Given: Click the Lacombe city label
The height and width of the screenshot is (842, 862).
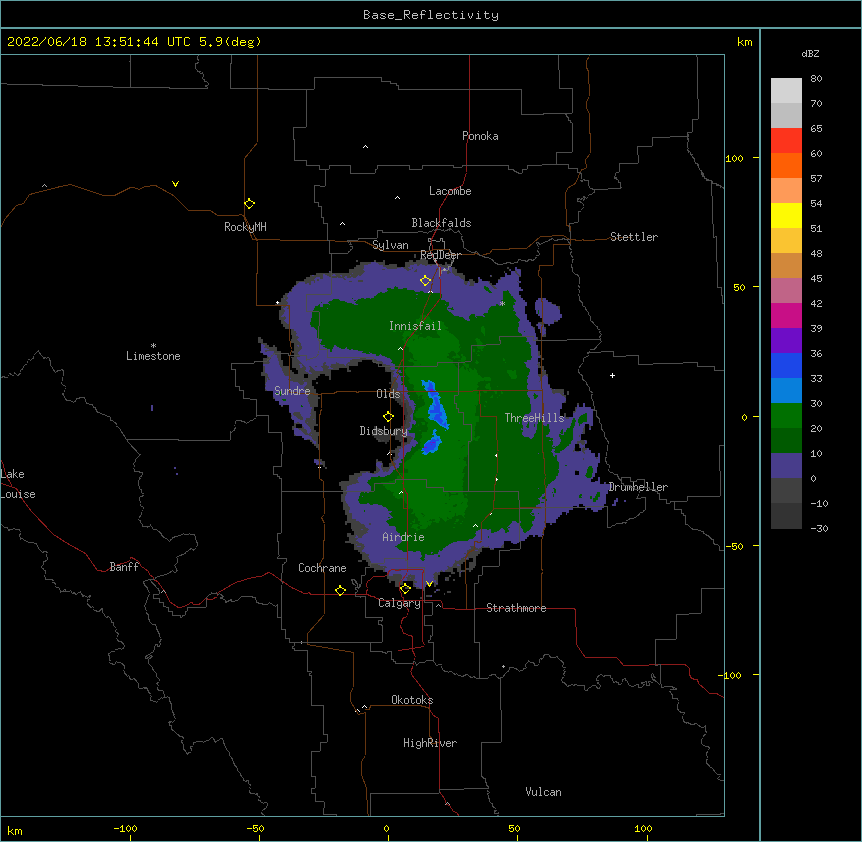Looking at the screenshot, I should (450, 191).
